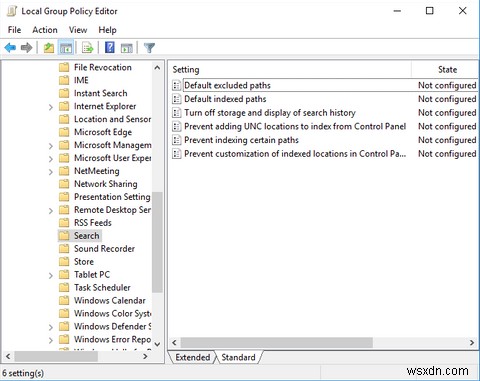Select the Default excluded paths setting
Image resolution: width=480 pixels, height=381 pixels.
tap(227, 85)
